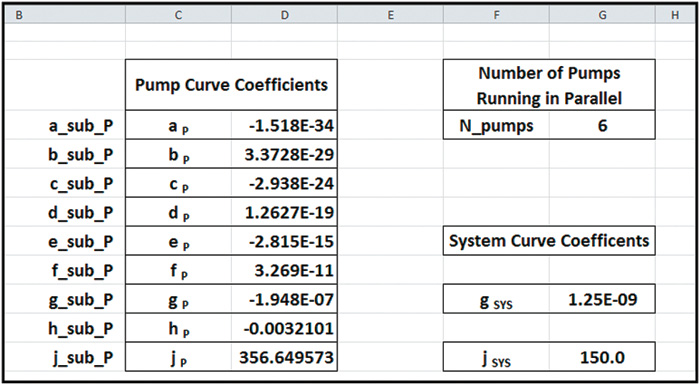Click the value -2.938E-24
The width and height of the screenshot is (700, 386).
click(x=284, y=183)
